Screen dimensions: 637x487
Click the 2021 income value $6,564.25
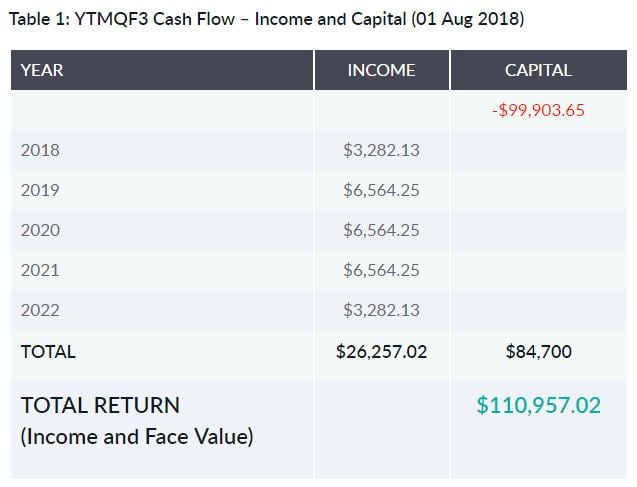click(381, 270)
